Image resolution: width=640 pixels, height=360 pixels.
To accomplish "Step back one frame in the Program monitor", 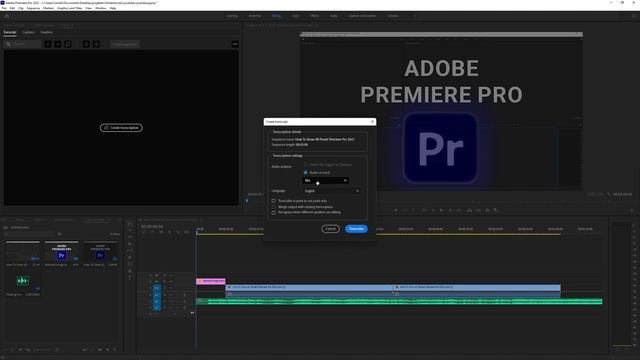I will (433, 210).
